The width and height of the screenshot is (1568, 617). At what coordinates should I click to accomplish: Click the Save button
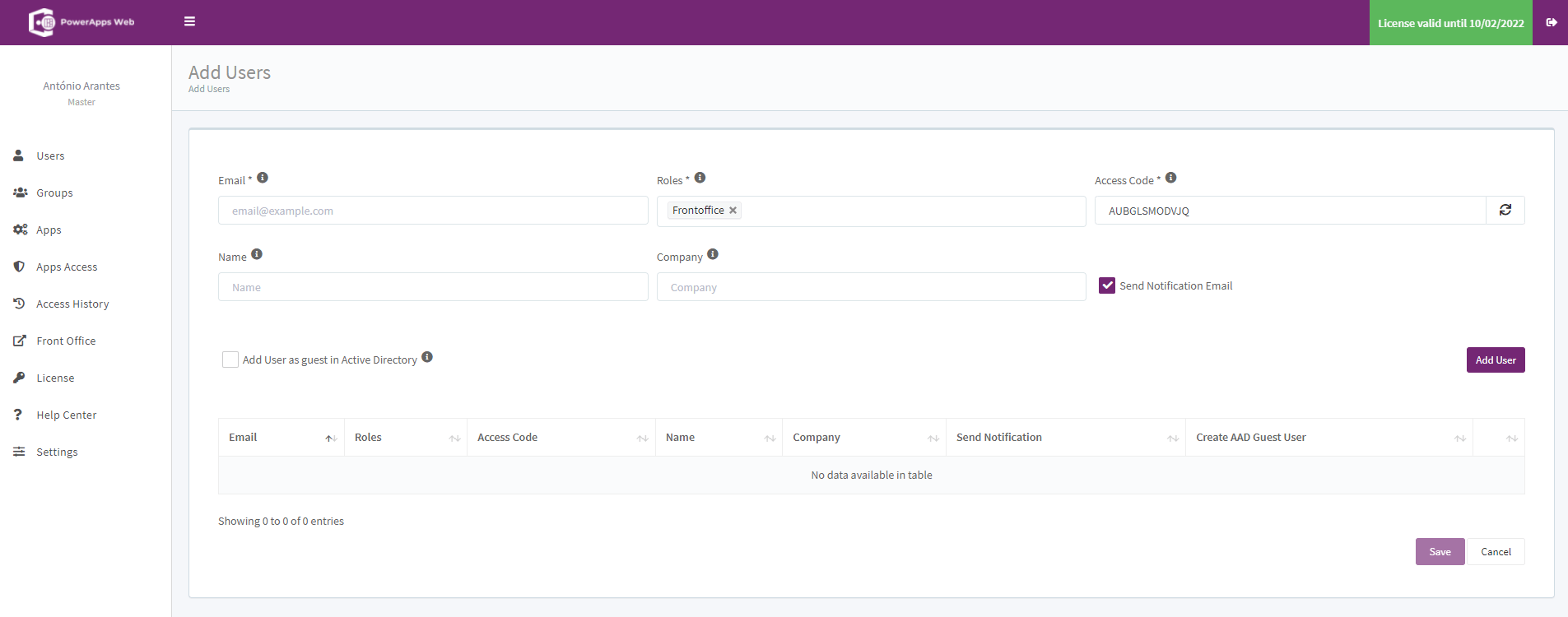pos(1440,551)
